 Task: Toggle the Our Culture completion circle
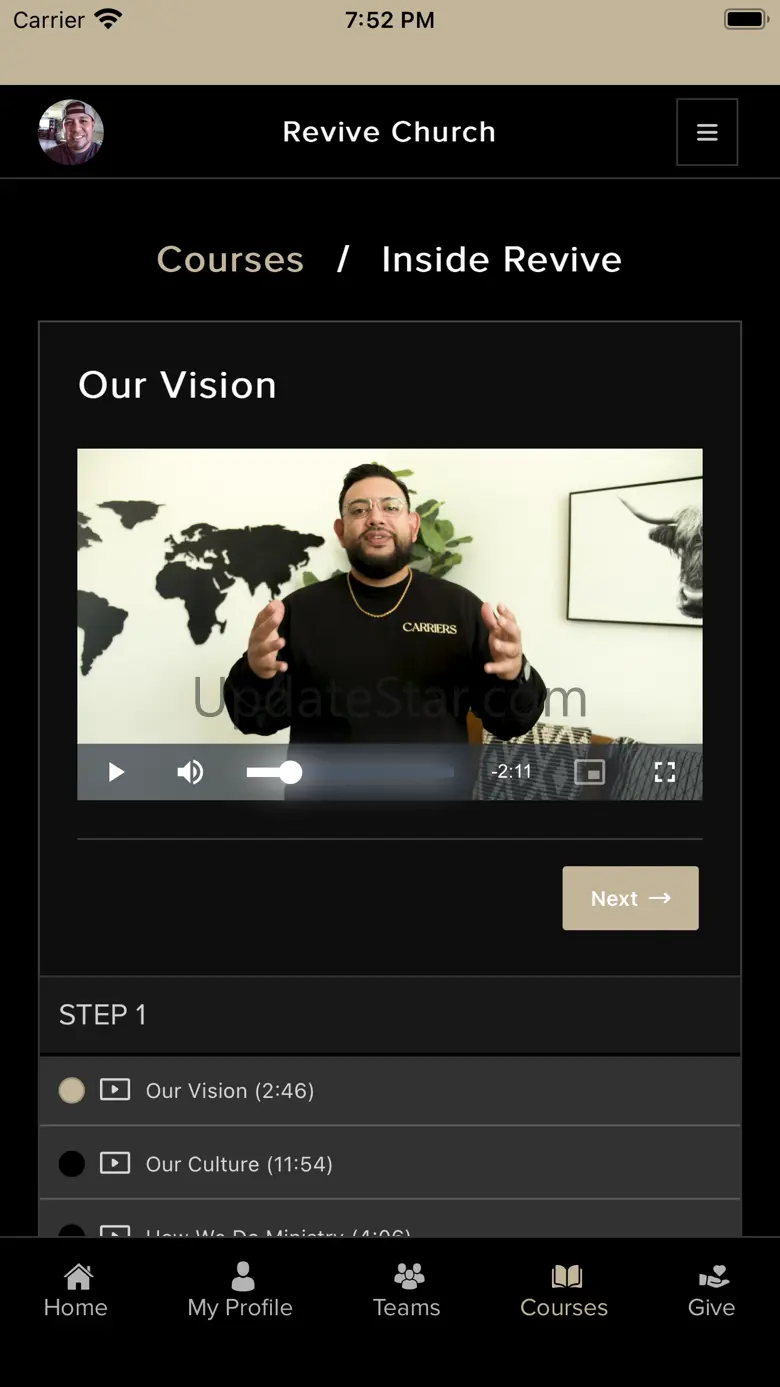pyautogui.click(x=72, y=1164)
